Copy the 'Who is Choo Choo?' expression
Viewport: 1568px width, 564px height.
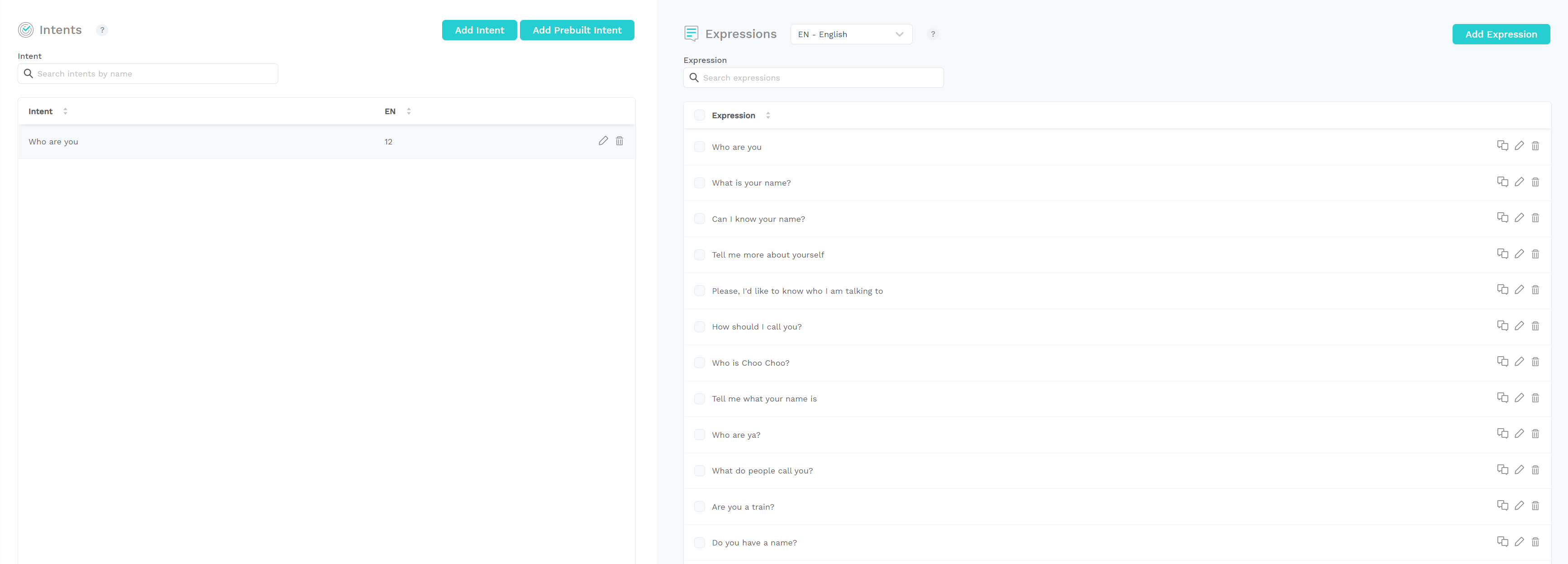(x=1502, y=361)
